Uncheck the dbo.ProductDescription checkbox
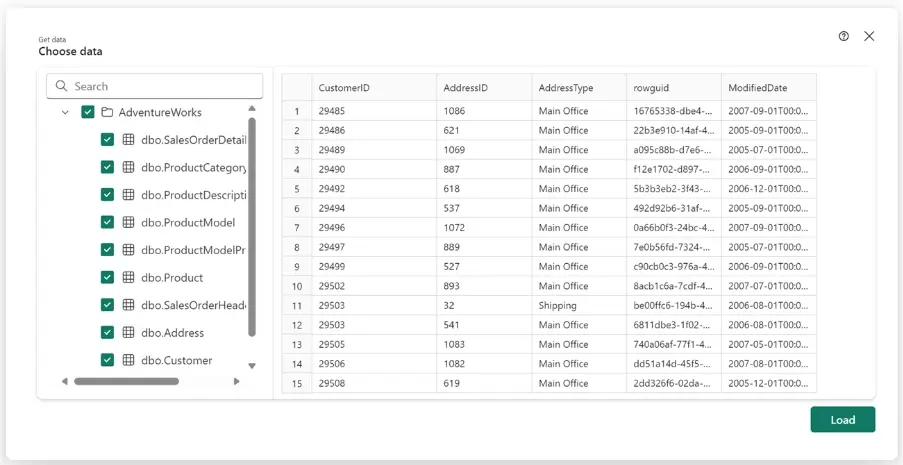Viewport: 903px width, 465px height. point(107,195)
